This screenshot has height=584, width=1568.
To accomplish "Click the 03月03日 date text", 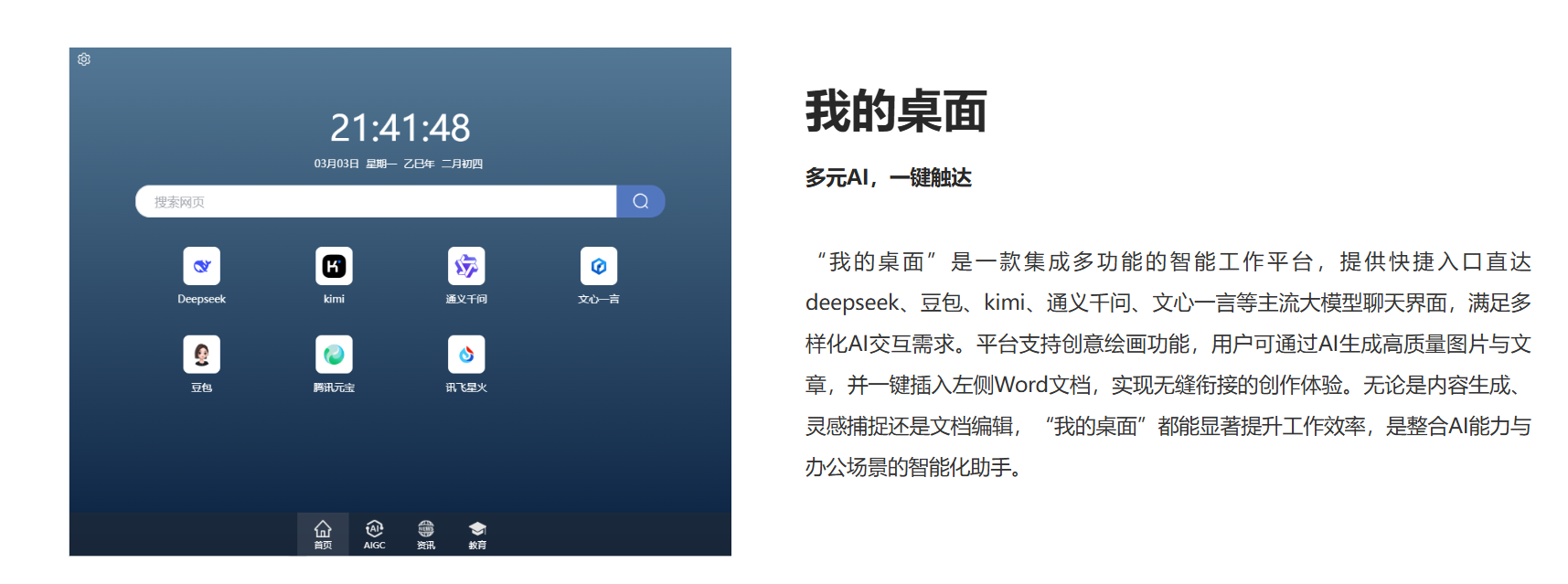I will tap(336, 164).
